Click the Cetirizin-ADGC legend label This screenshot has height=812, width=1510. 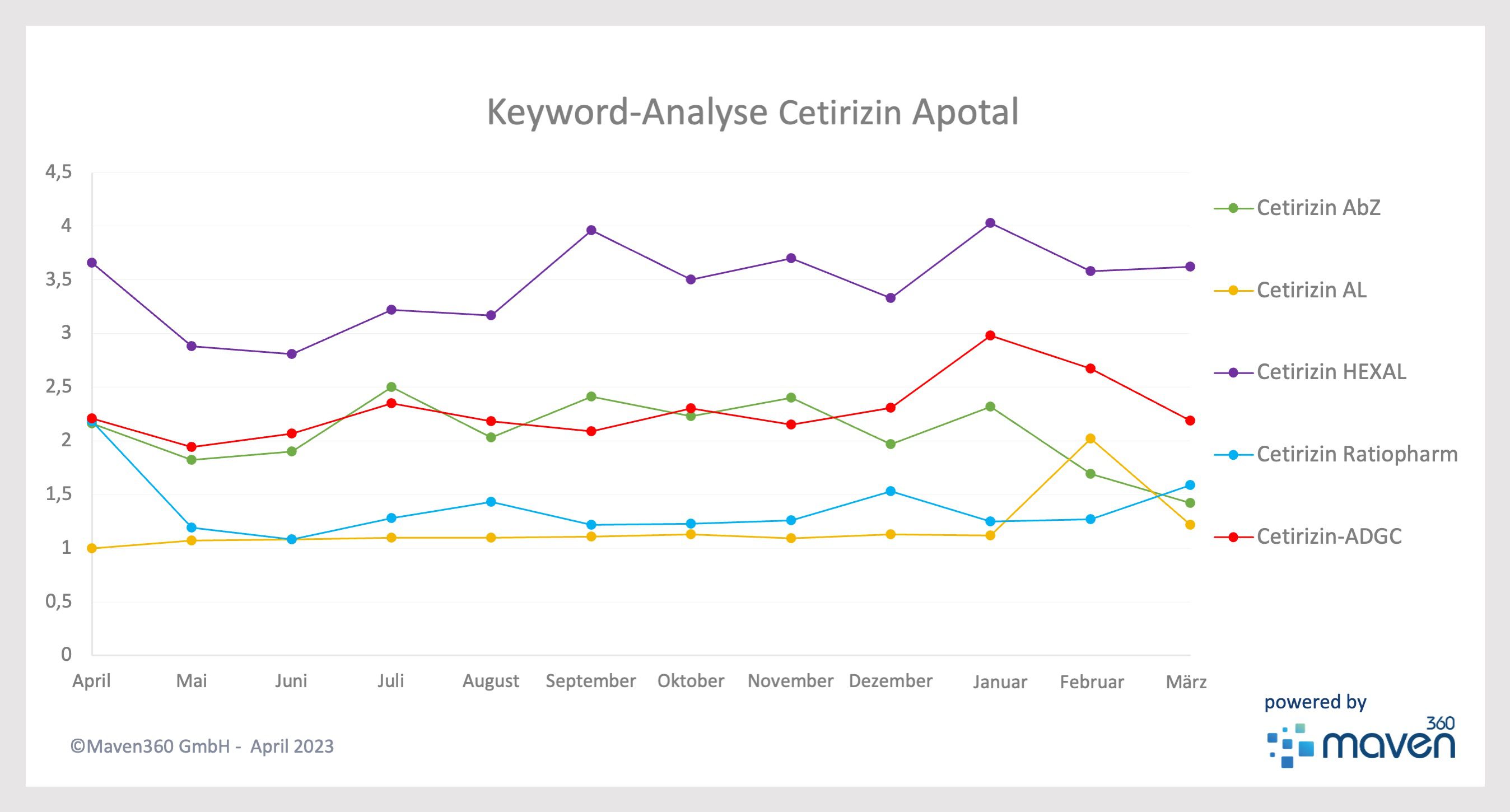[x=1329, y=536]
